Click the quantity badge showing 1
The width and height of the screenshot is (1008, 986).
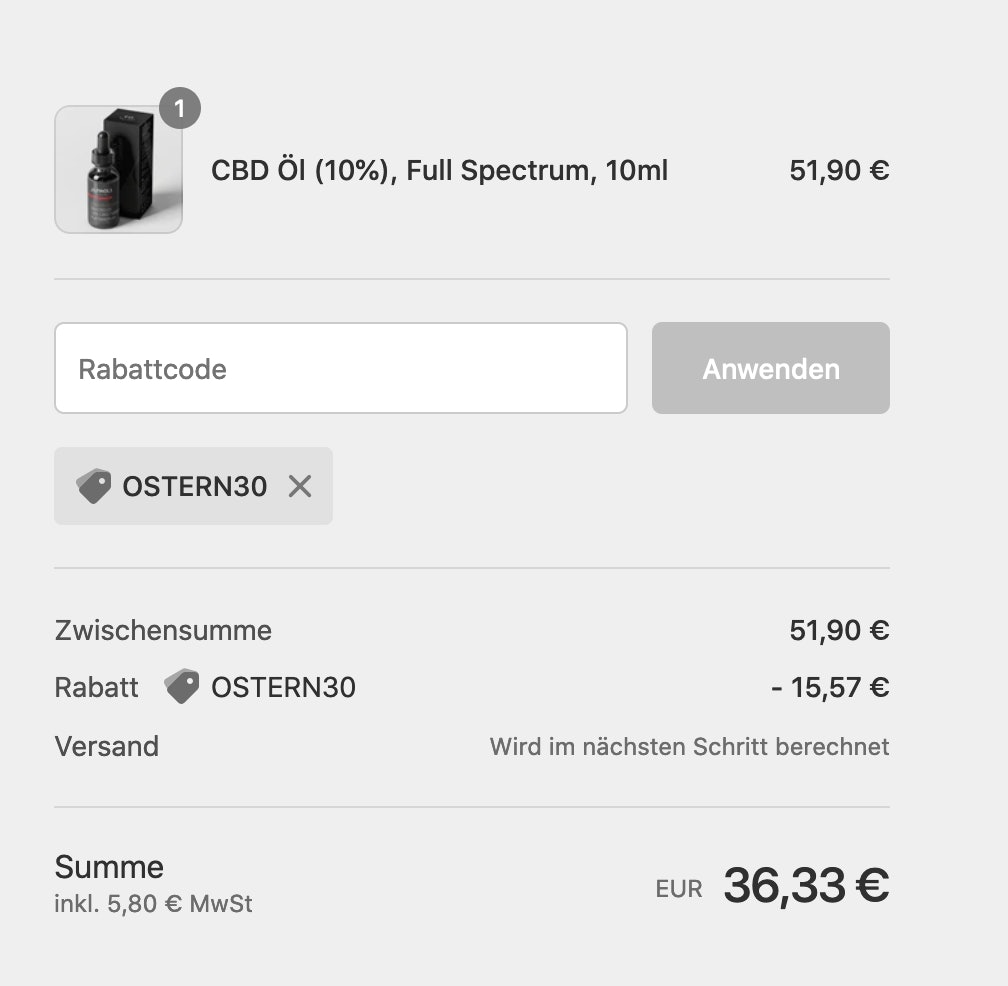click(x=178, y=110)
